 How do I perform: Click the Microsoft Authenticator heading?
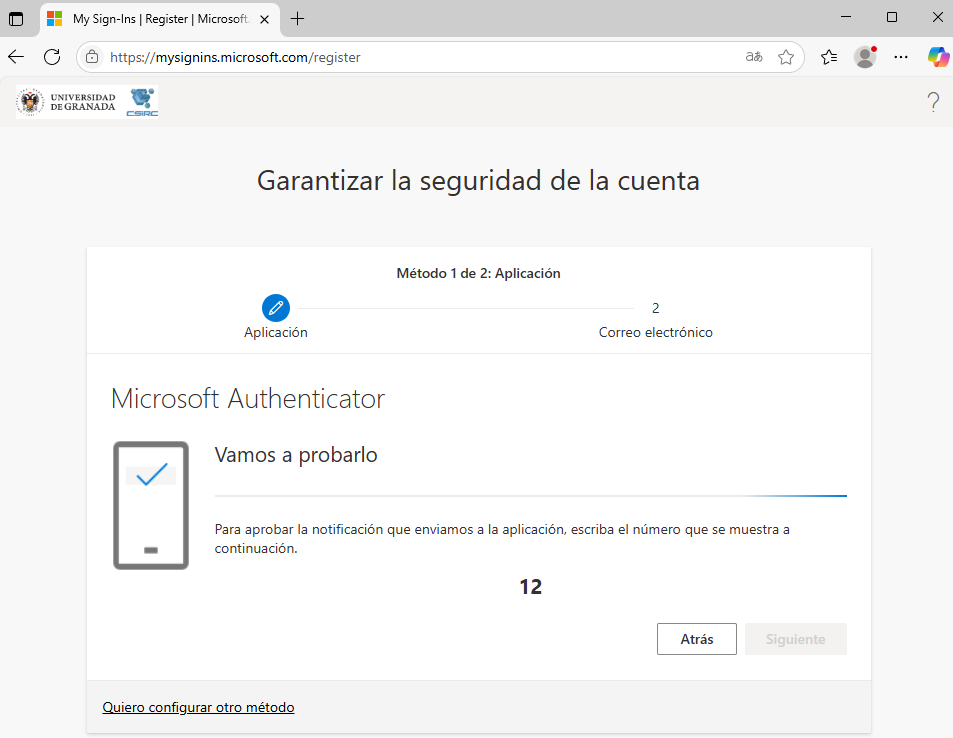pos(248,399)
